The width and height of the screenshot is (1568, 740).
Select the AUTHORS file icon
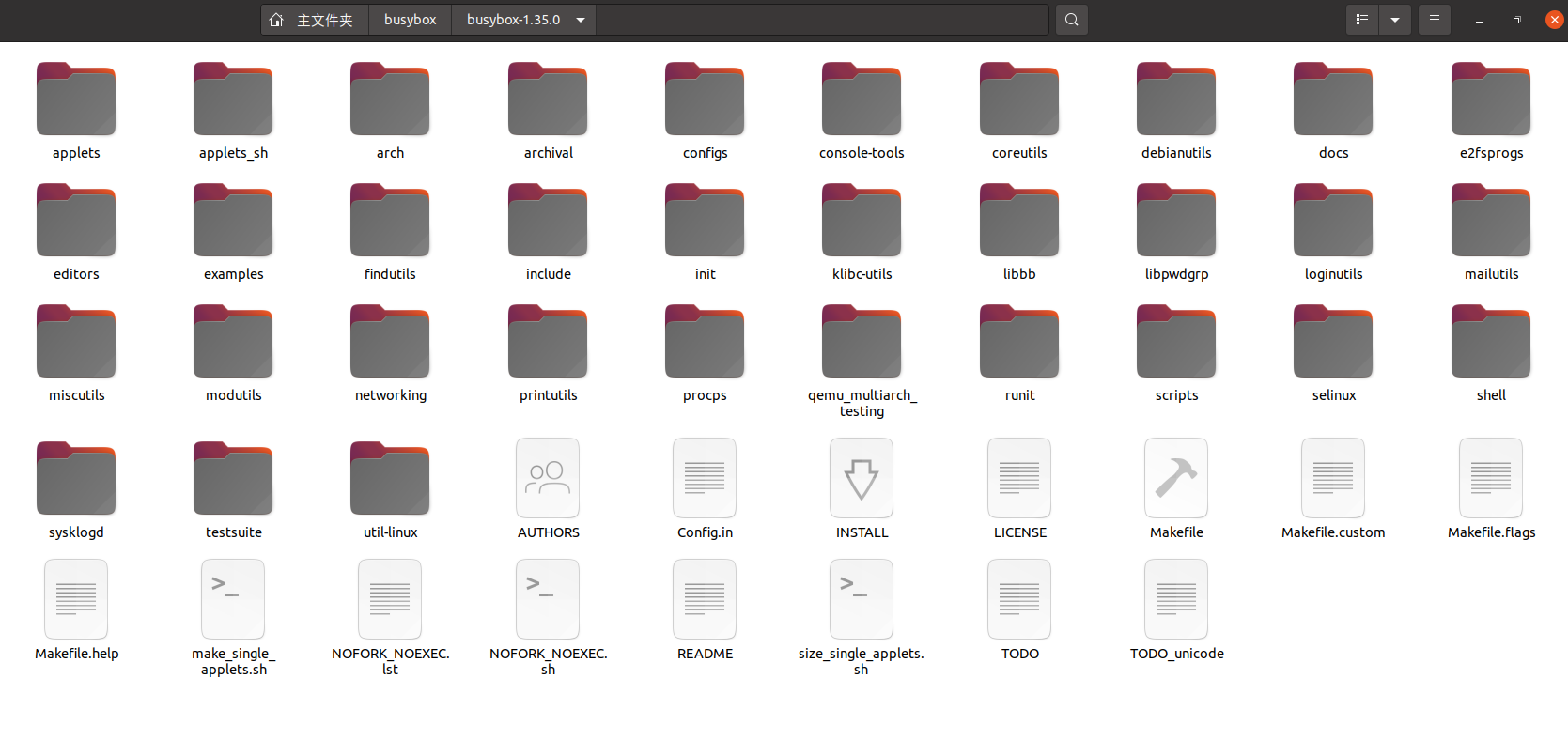click(x=548, y=478)
